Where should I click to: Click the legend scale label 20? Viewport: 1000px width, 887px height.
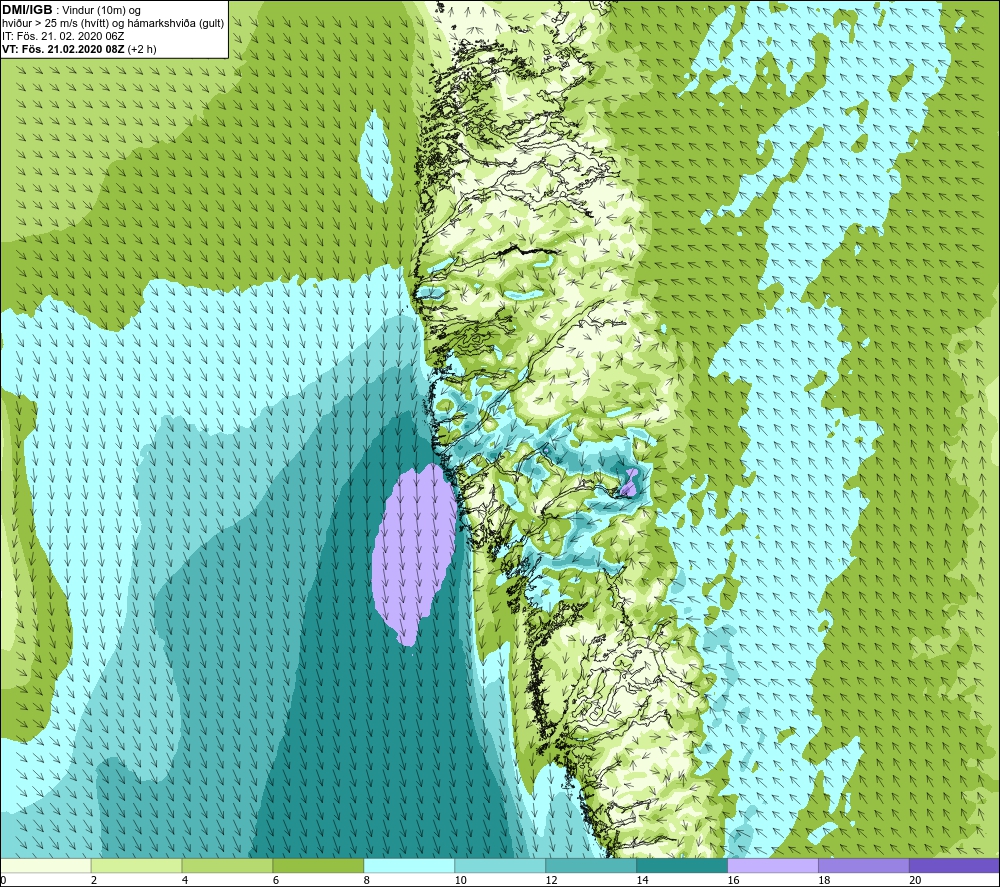[915, 880]
